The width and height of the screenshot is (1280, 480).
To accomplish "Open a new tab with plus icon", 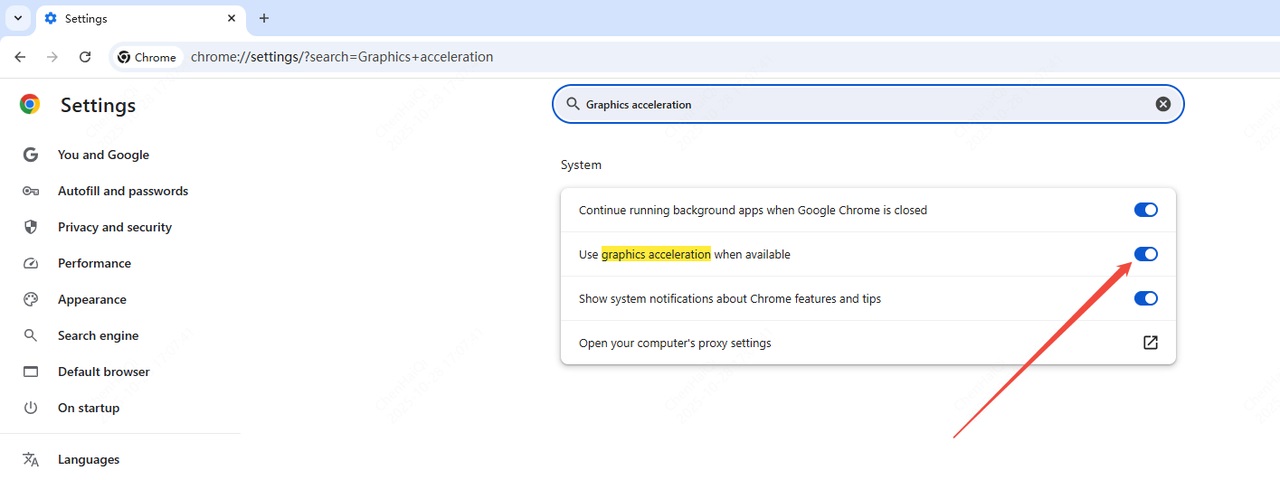I will click(x=264, y=18).
